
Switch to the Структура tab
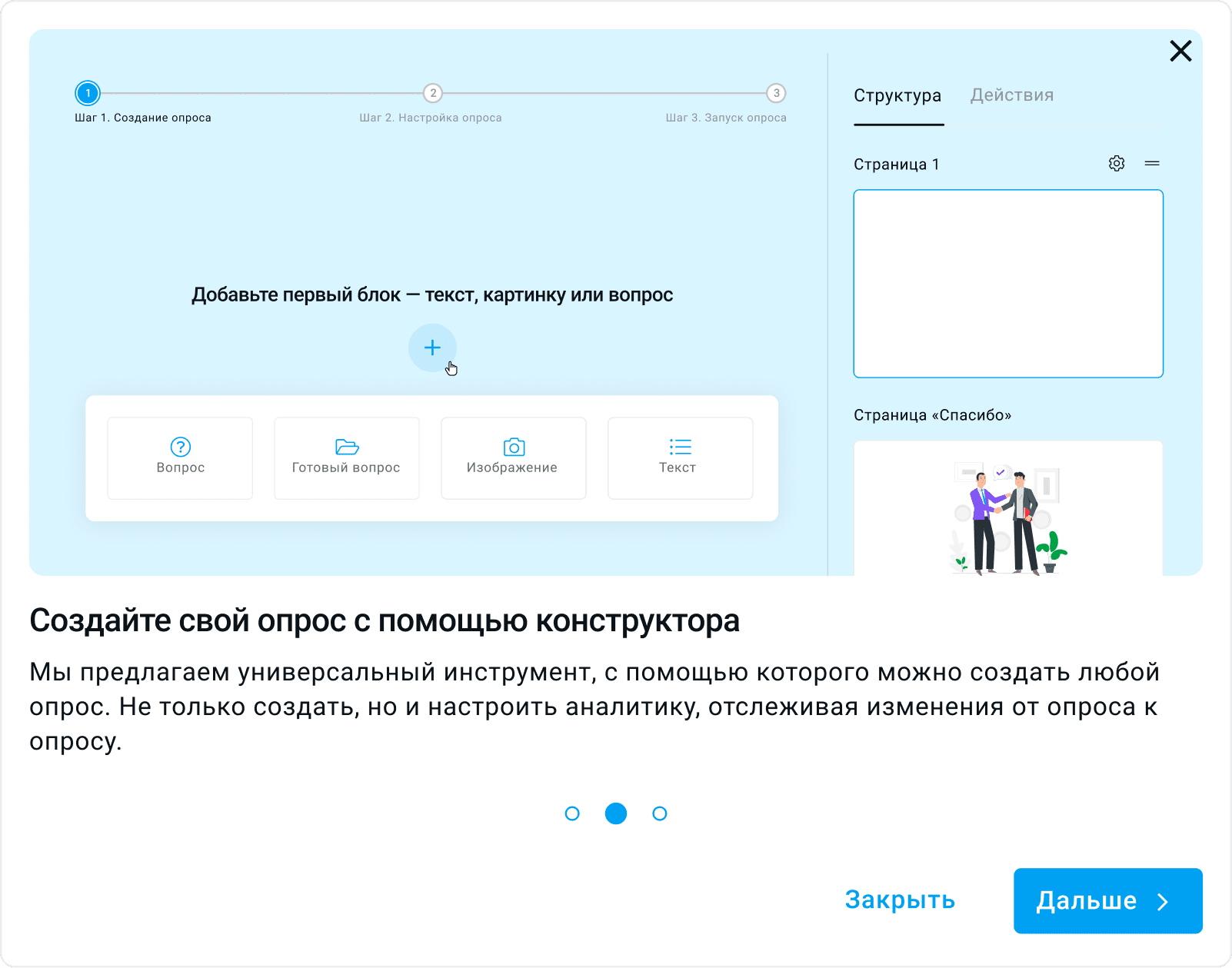point(897,95)
